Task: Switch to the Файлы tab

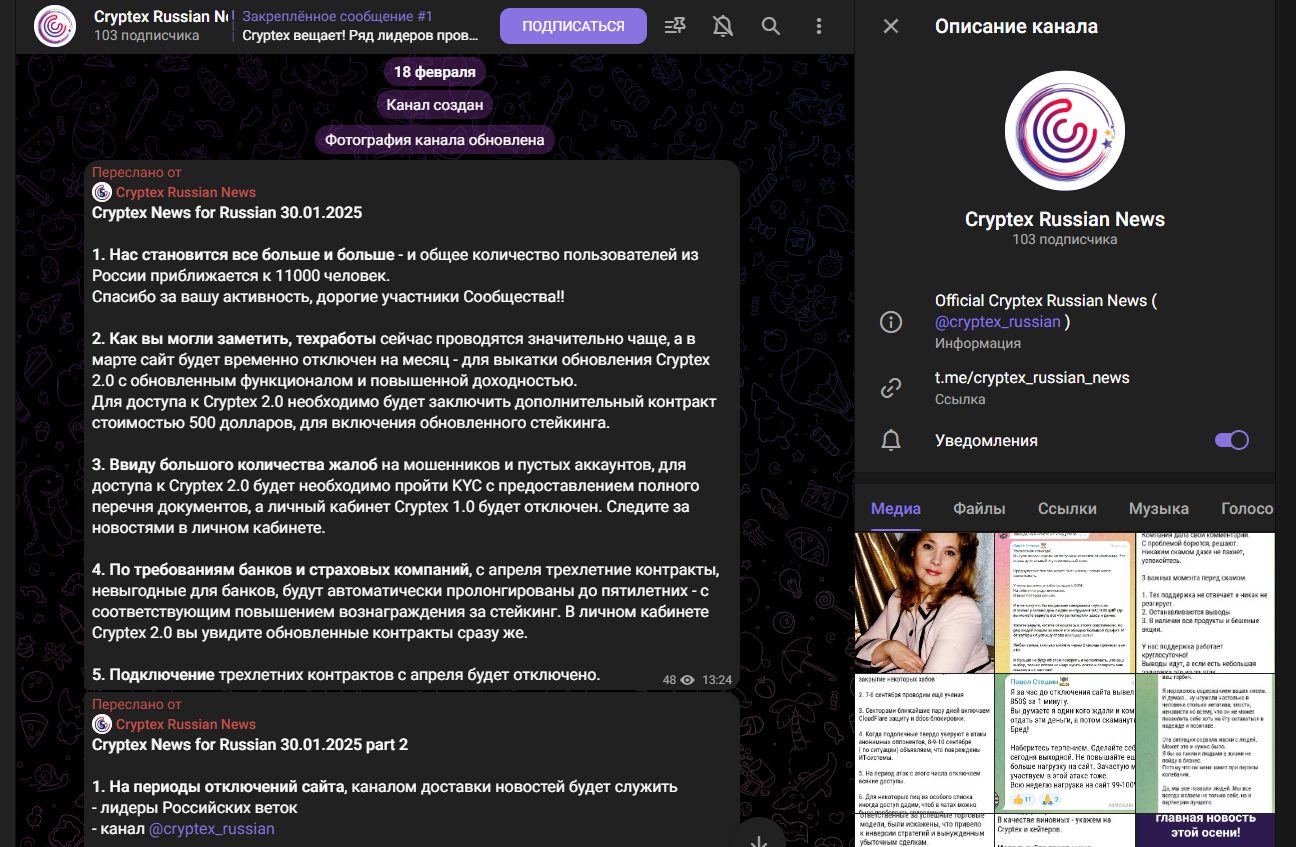Action: tap(979, 508)
